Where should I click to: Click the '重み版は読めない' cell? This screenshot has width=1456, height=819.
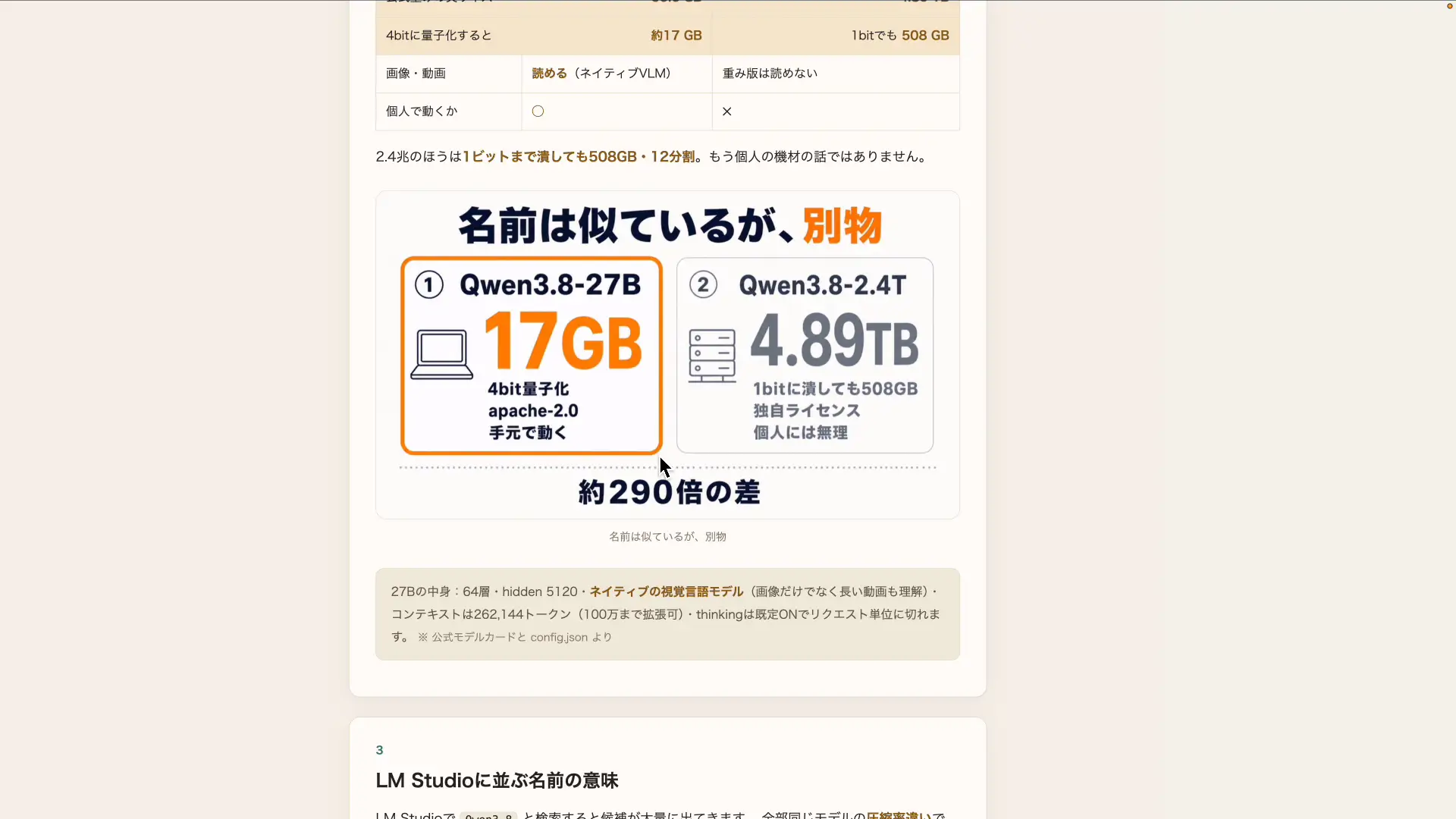(x=770, y=74)
